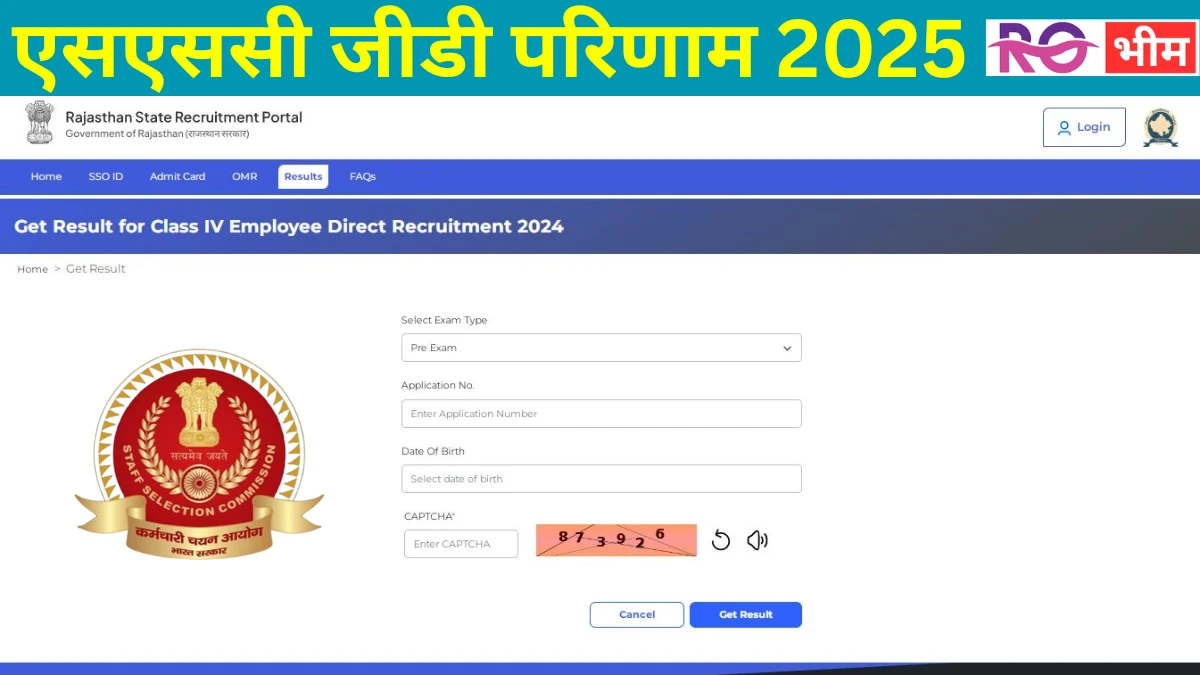
Task: Click the Staff Selection Commission logo
Action: click(199, 454)
